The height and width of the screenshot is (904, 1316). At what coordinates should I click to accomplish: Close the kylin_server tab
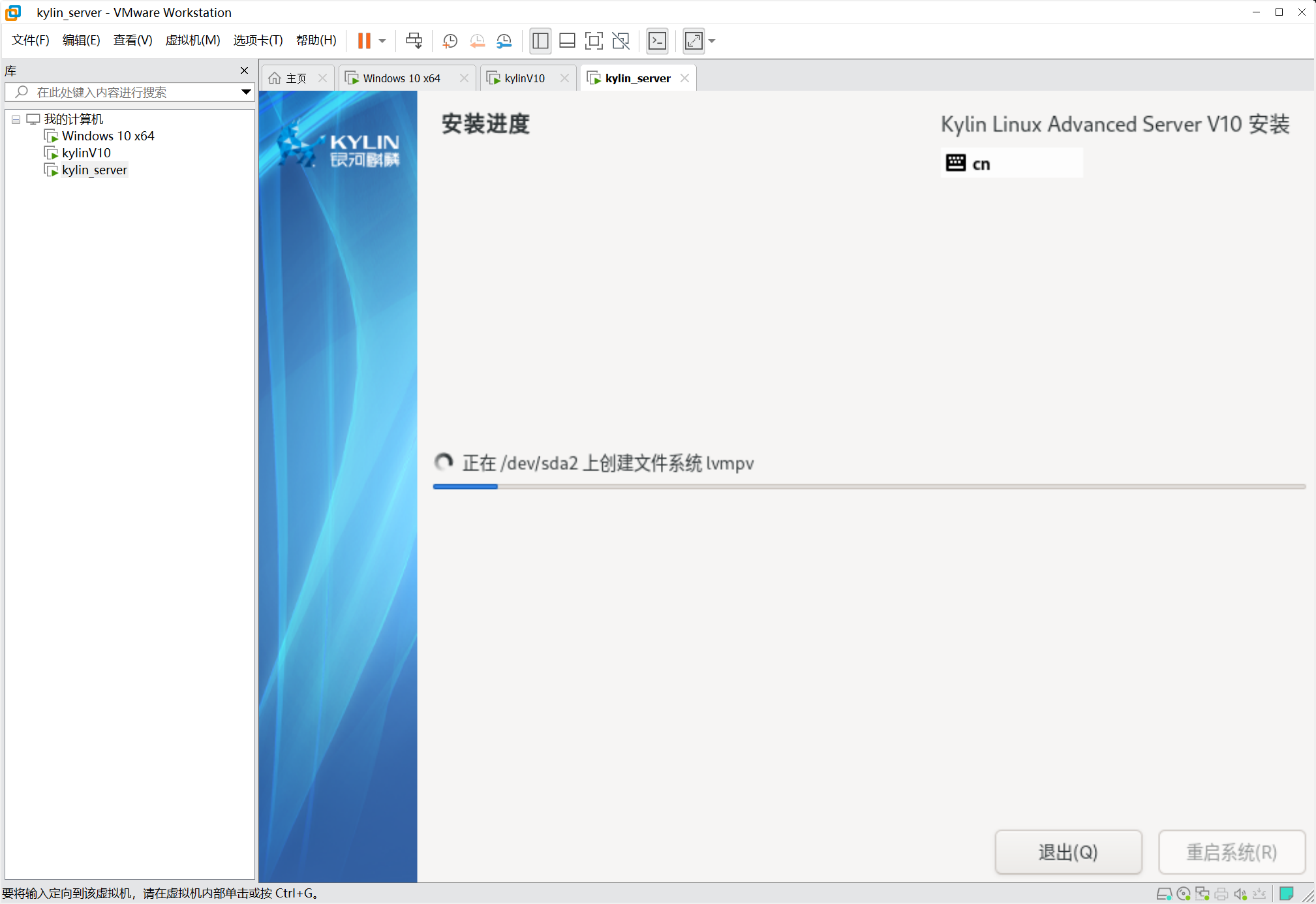click(x=684, y=78)
